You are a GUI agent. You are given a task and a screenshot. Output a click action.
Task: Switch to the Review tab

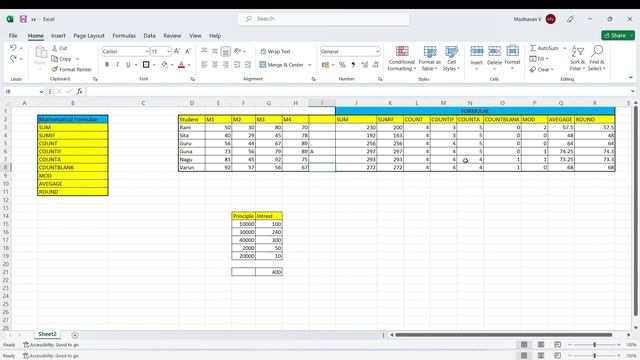coord(172,36)
